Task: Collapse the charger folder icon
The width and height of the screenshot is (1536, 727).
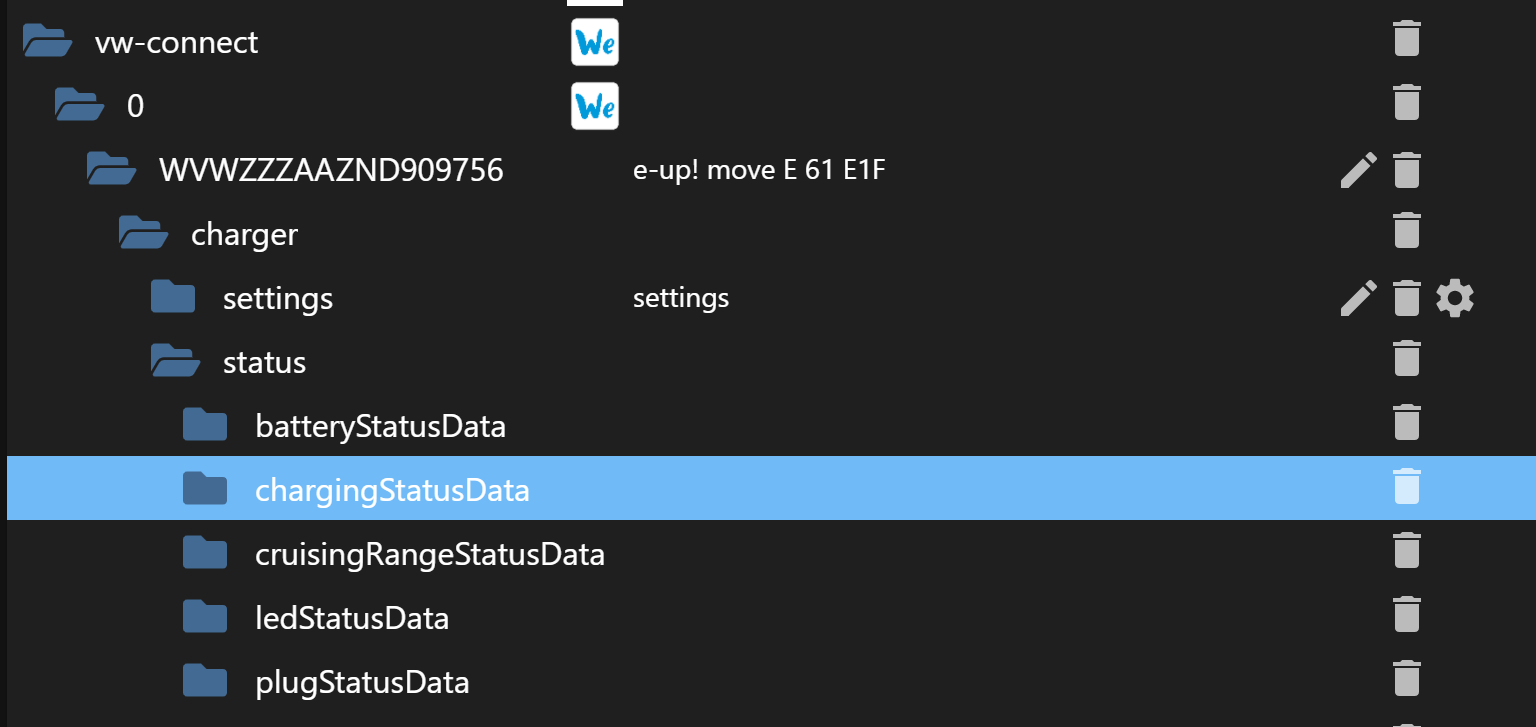Action: pos(143,234)
